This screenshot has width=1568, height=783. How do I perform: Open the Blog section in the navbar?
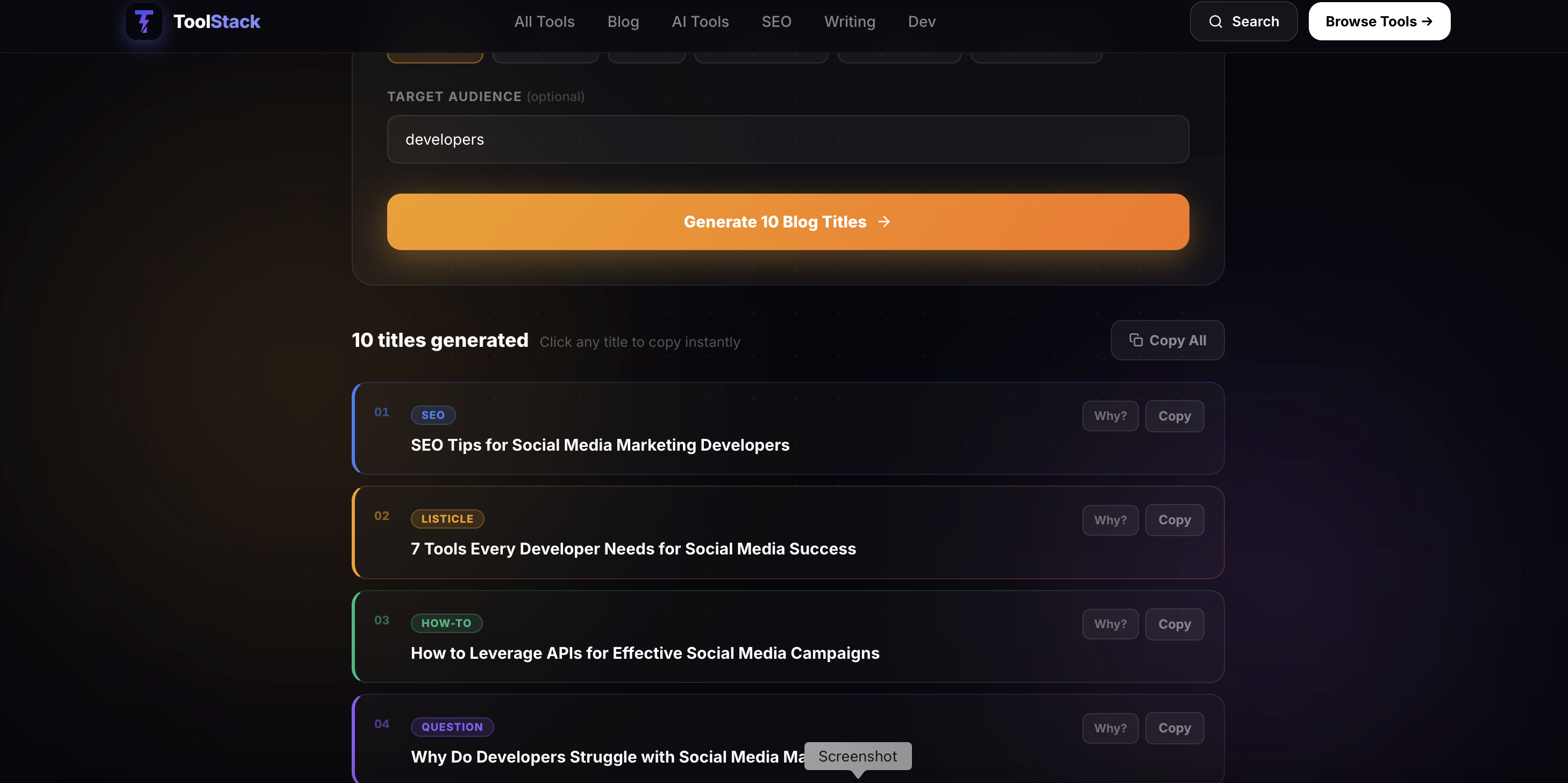[623, 22]
